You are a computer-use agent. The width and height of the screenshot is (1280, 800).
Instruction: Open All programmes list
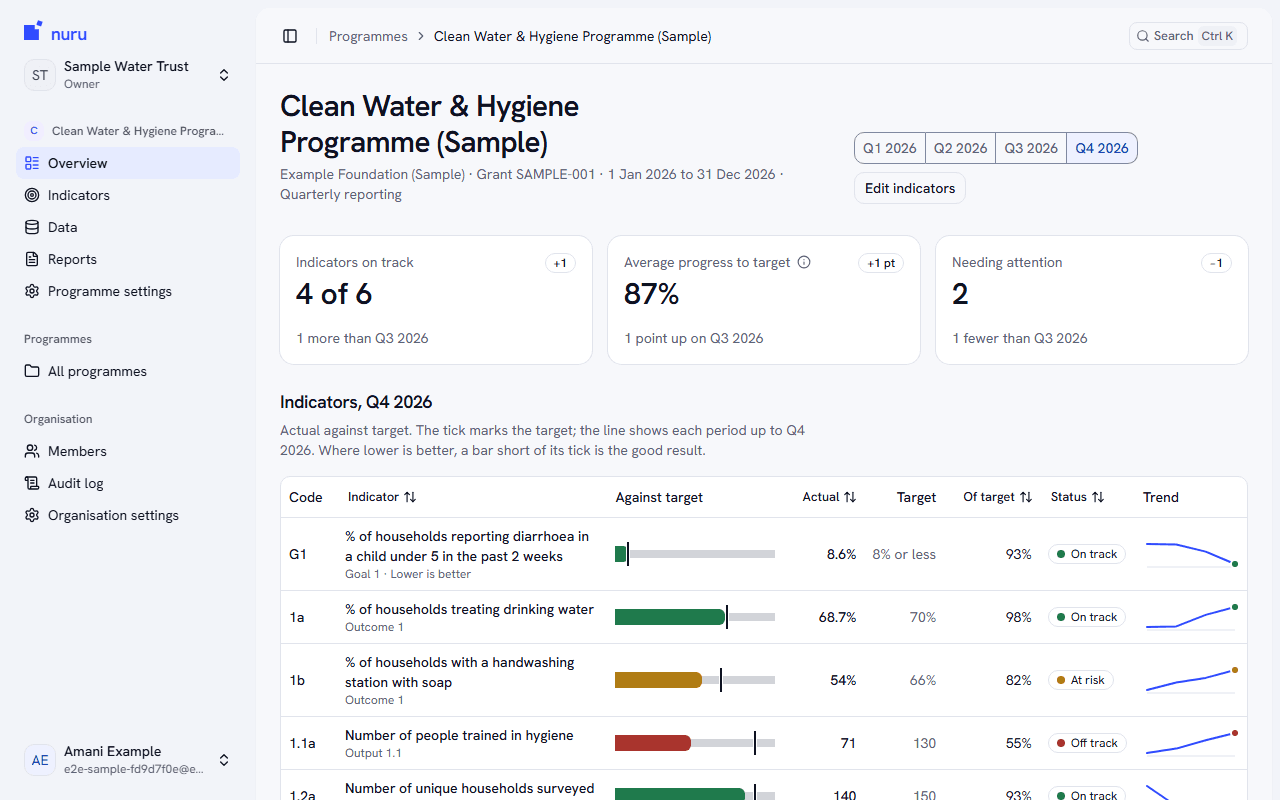(128, 371)
